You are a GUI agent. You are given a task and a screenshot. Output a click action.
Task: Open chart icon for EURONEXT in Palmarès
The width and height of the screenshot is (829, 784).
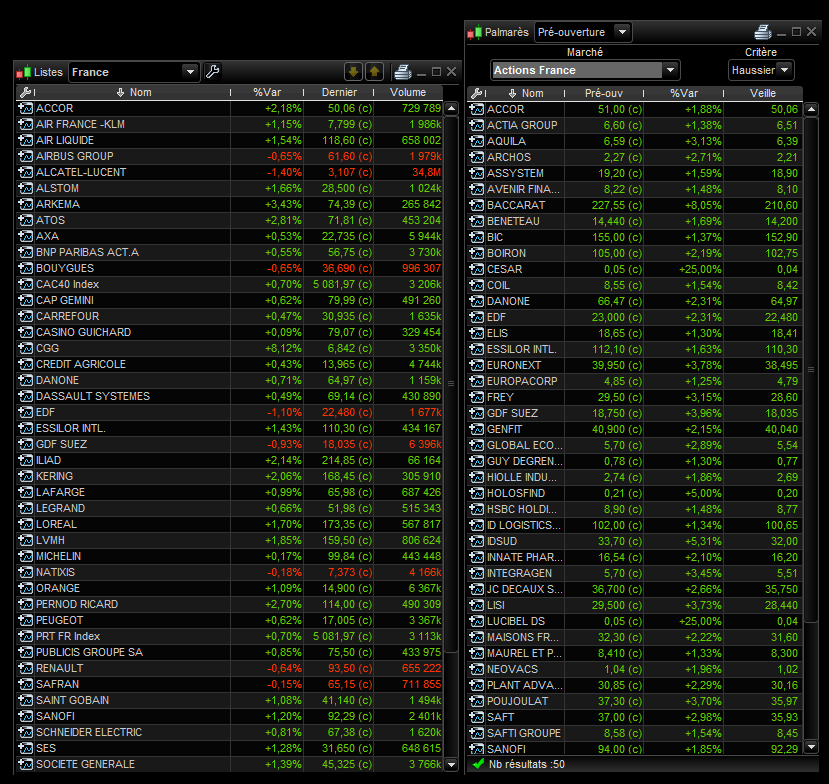tap(476, 365)
